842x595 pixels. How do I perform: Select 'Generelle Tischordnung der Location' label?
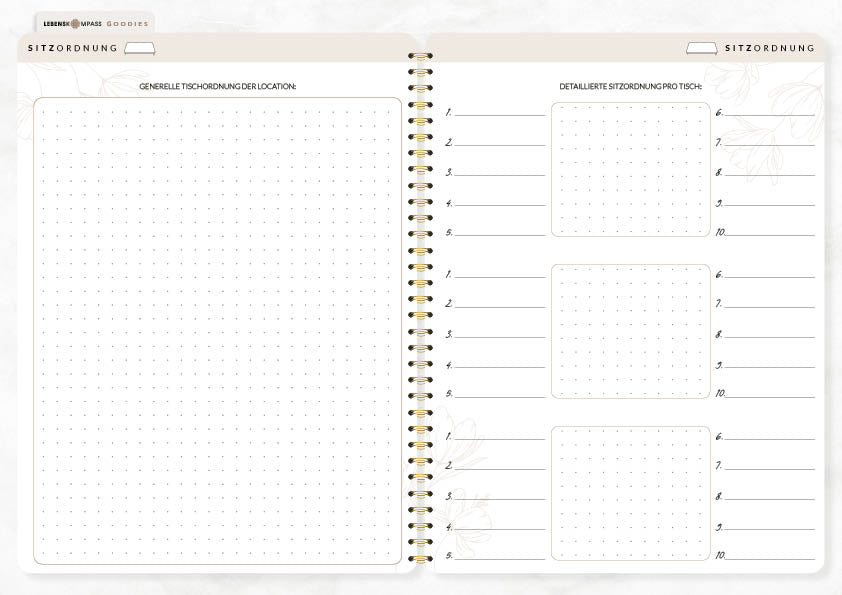click(x=217, y=86)
